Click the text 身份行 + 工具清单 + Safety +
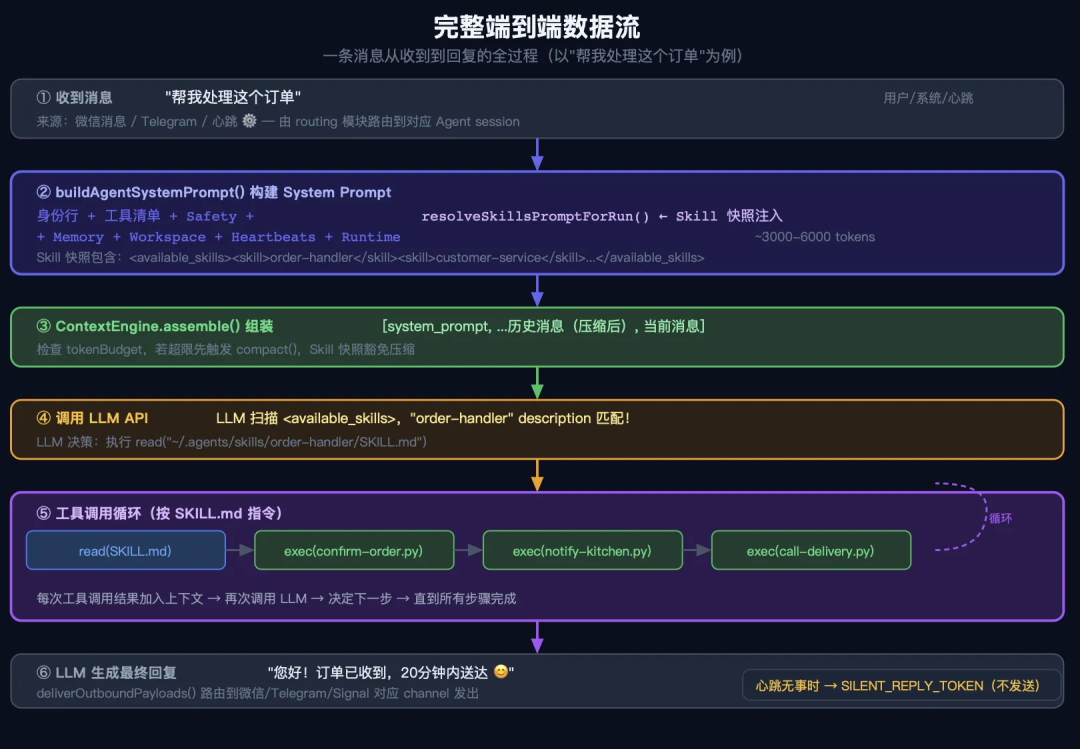Viewport: 1080px width, 749px height. [x=145, y=216]
